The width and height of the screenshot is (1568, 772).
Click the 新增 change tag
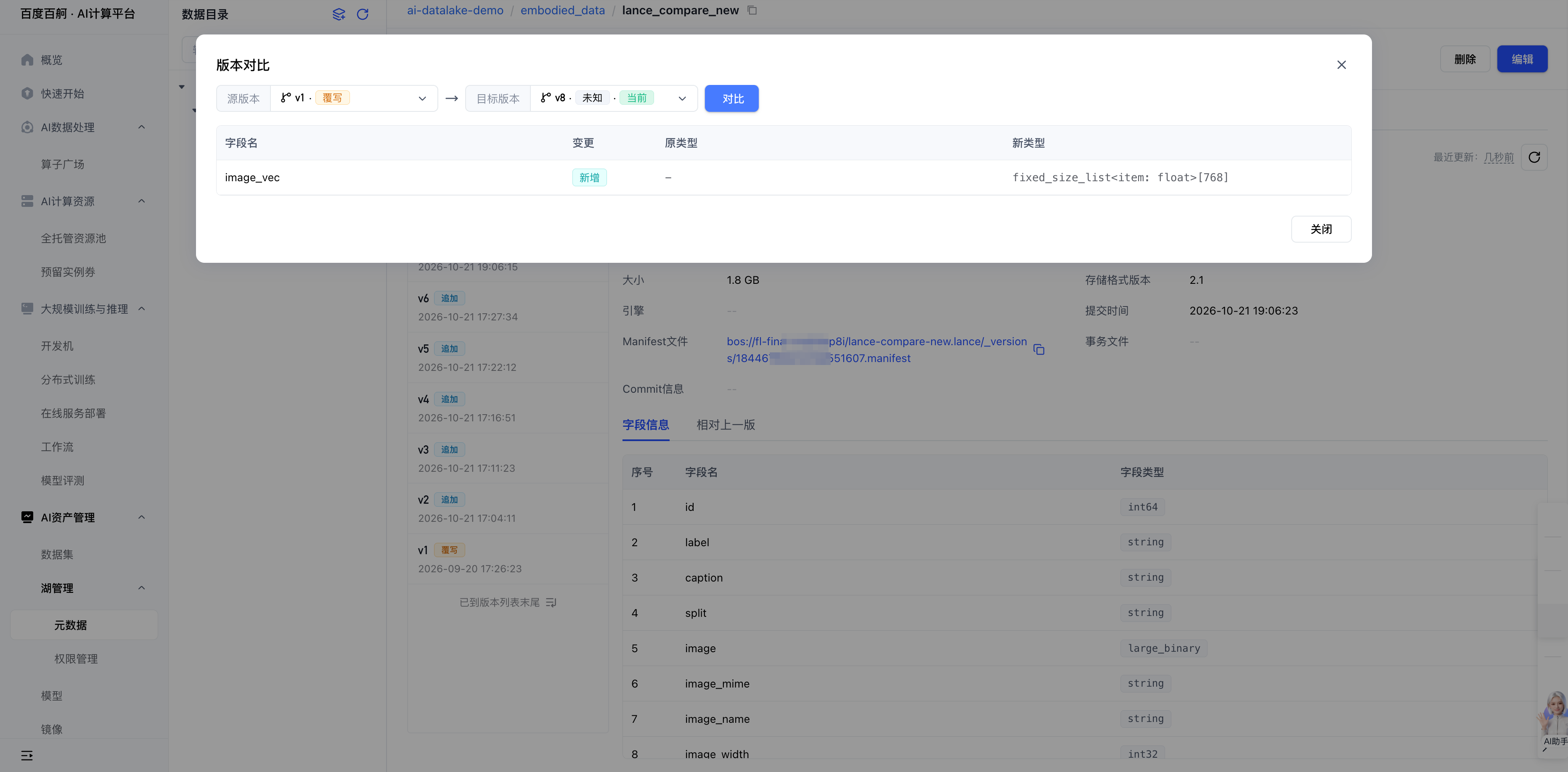tap(589, 177)
